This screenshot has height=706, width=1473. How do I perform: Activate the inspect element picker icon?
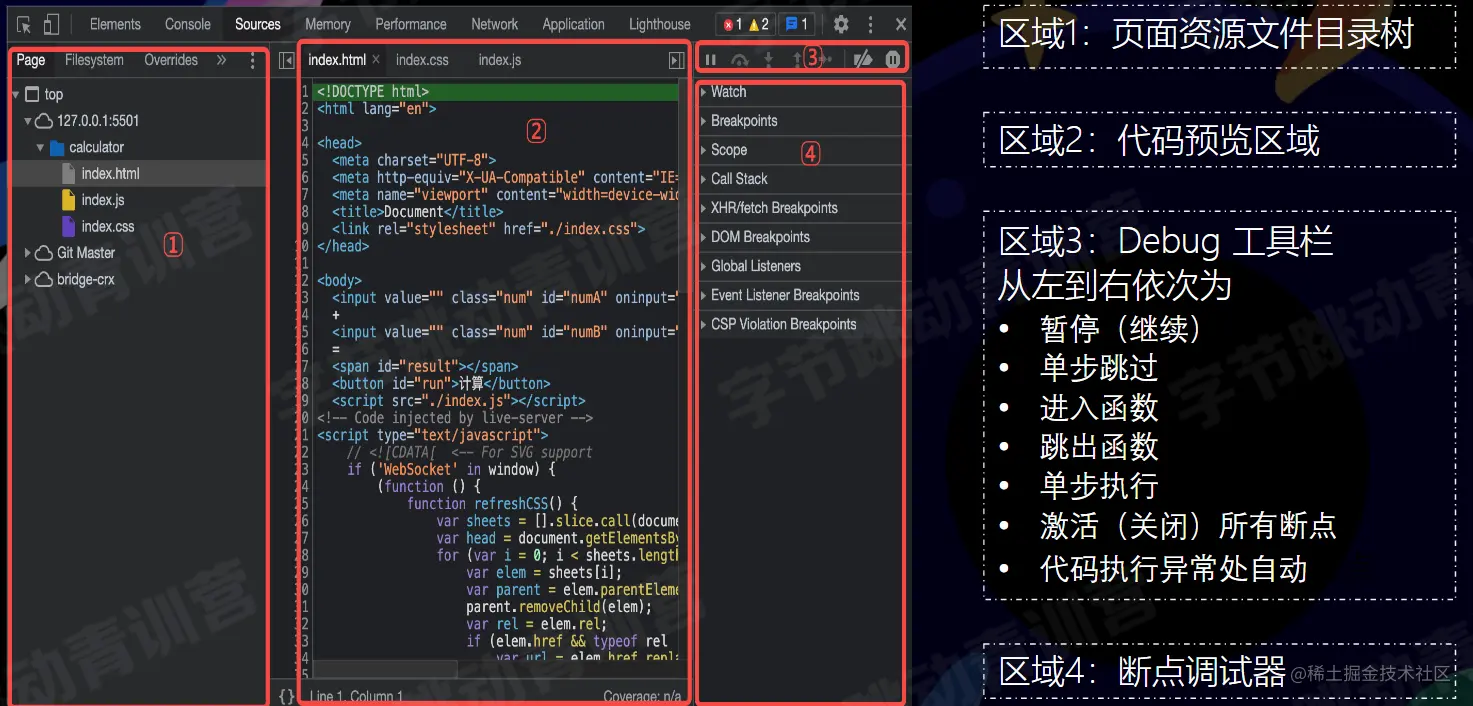[x=25, y=24]
